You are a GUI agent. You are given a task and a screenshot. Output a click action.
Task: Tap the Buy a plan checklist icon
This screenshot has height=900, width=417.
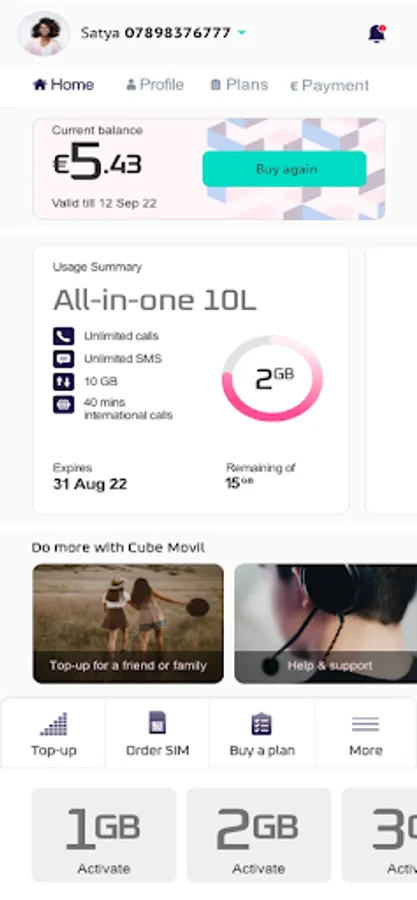[x=262, y=724]
